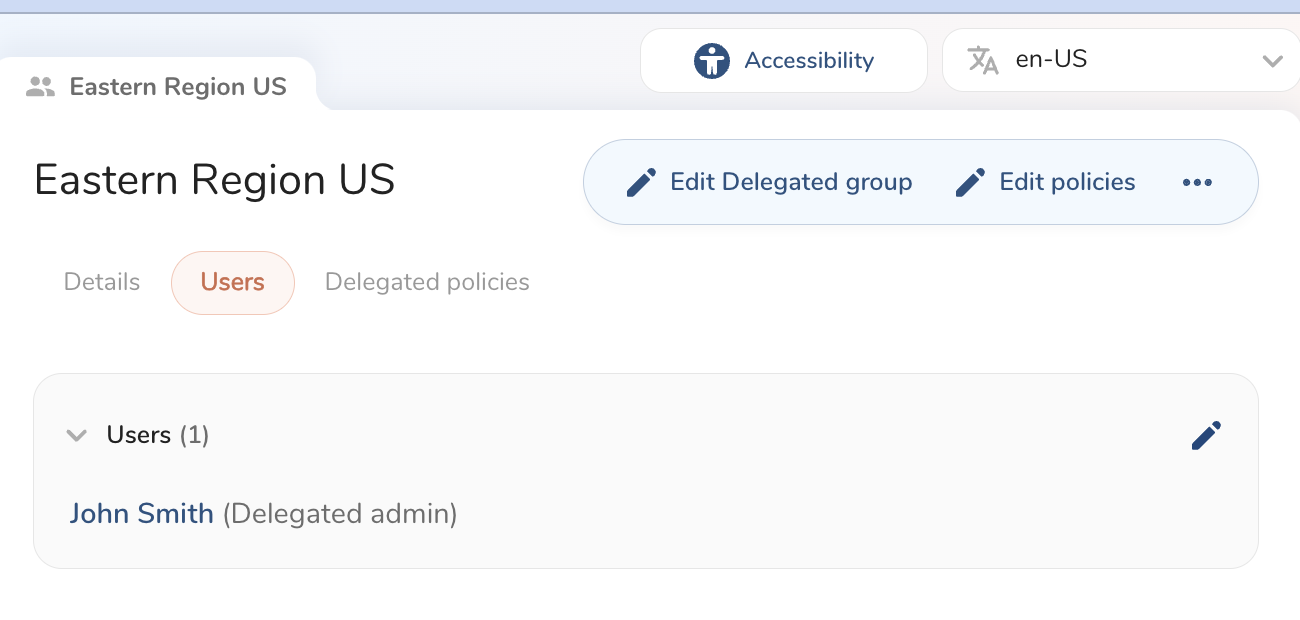The image size is (1300, 620).
Task: Click the people icon on the Eastern Region US tab
Action: [x=40, y=87]
